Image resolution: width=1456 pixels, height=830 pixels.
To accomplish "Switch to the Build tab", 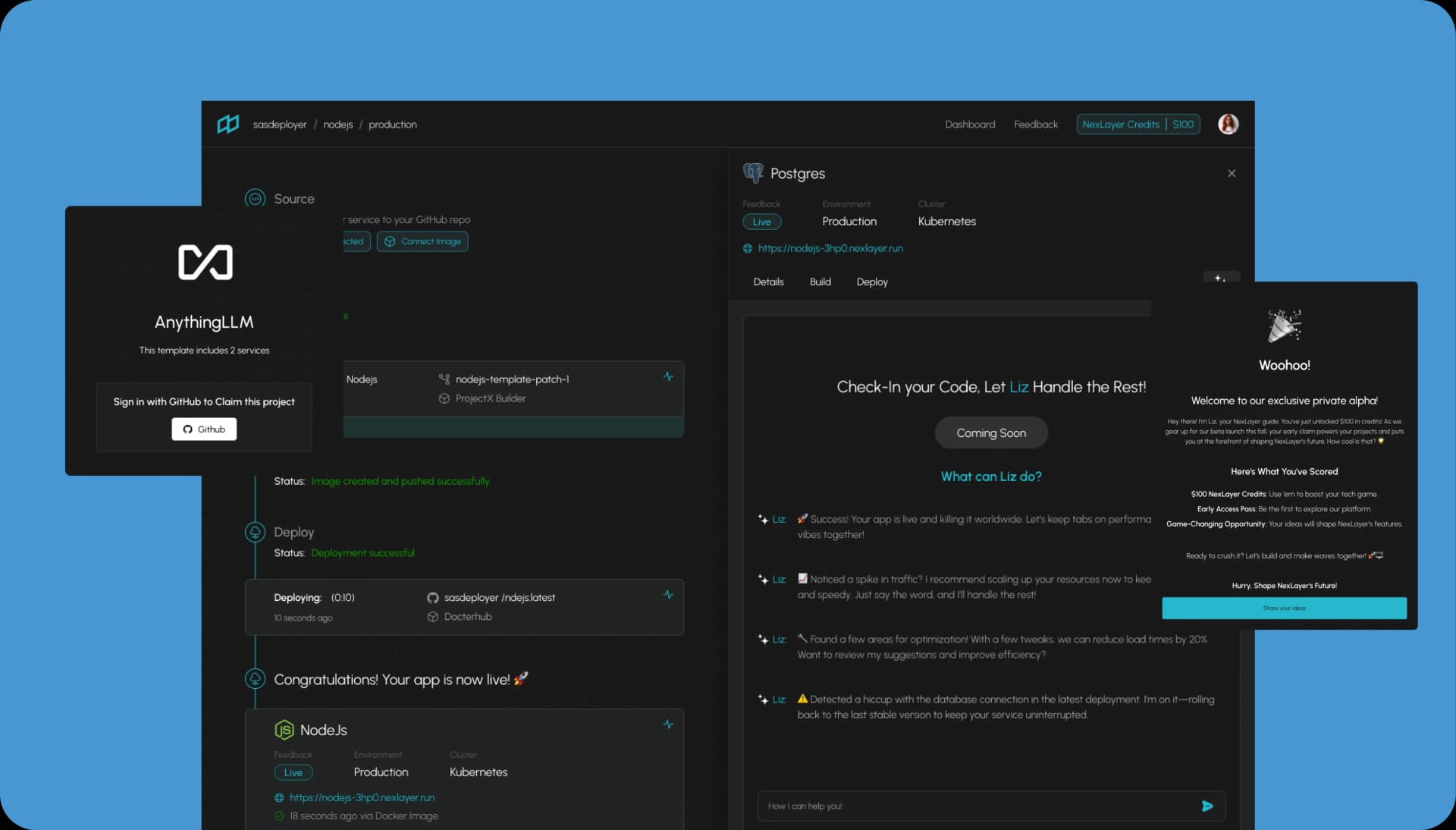I will pos(820,281).
